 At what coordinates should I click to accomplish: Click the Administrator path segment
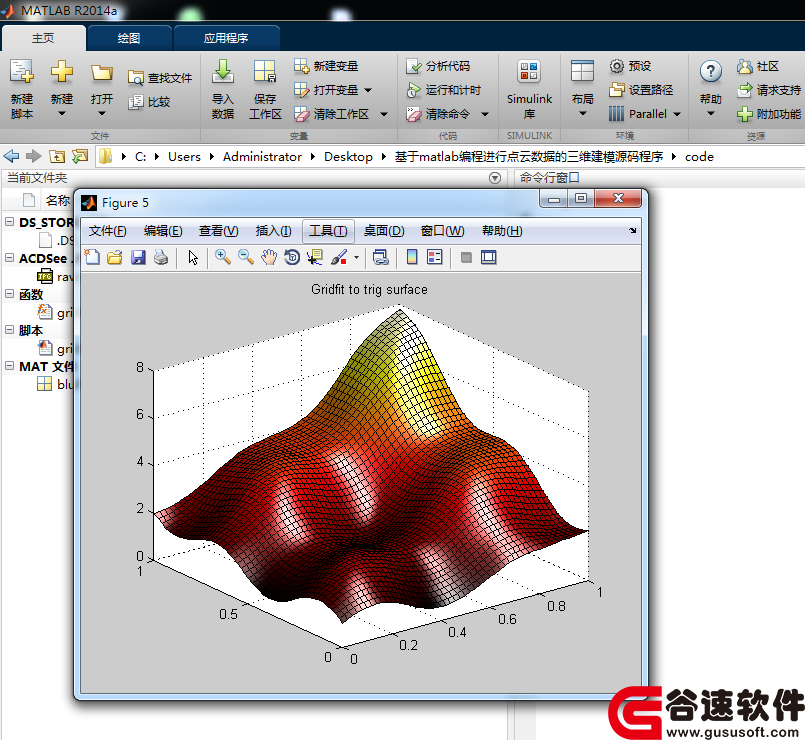[x=262, y=157]
